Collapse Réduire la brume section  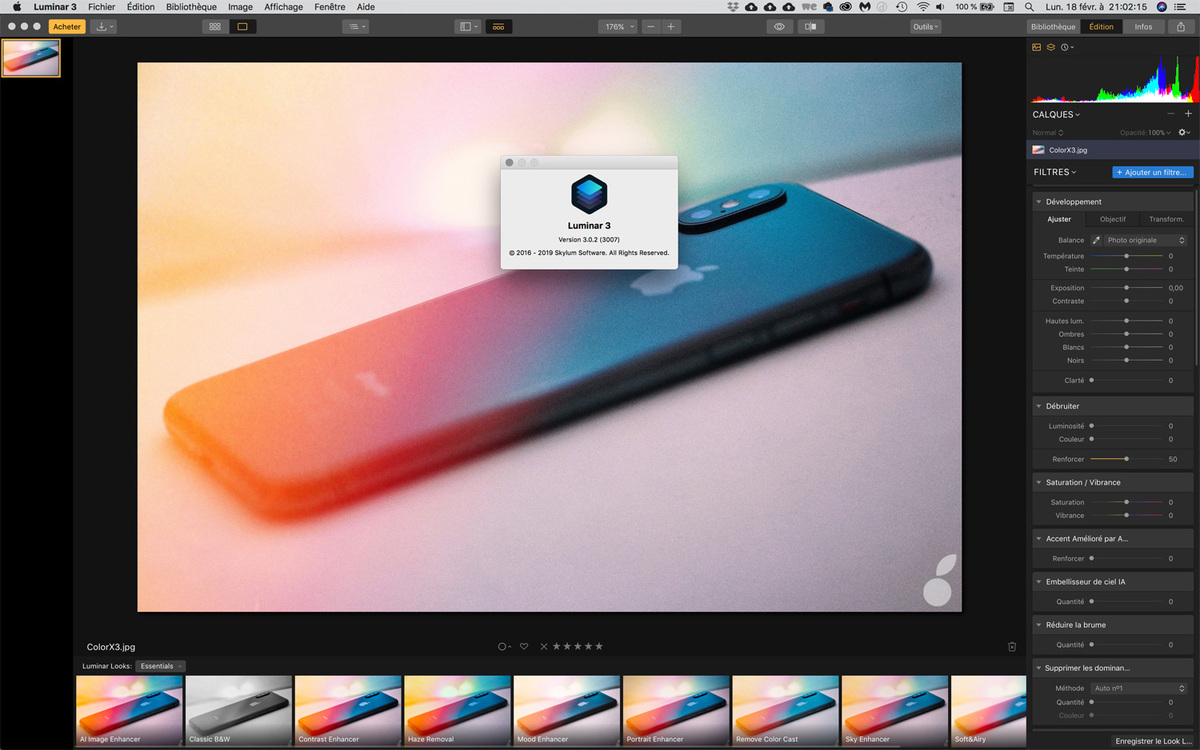(1039, 625)
